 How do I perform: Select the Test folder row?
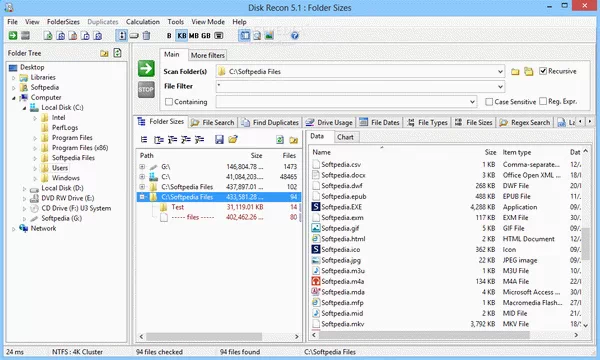219,207
